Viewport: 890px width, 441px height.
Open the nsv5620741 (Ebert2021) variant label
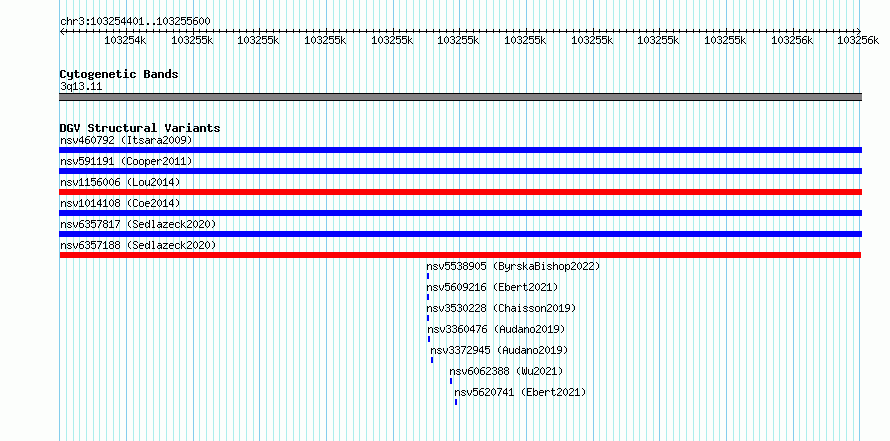pyautogui.click(x=520, y=392)
